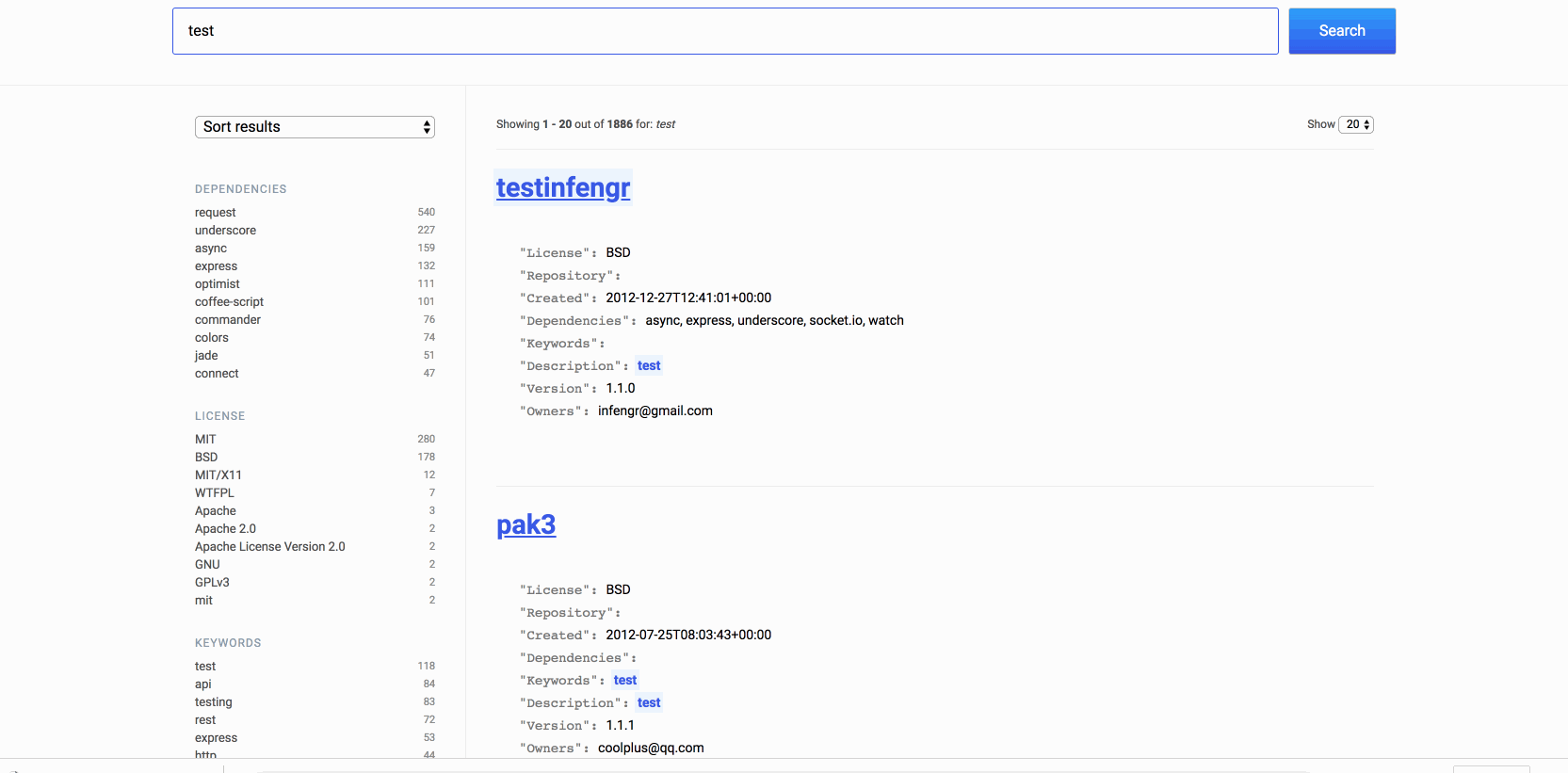The width and height of the screenshot is (1568, 773).
Task: Filter by coffee-script dependency
Action: click(229, 302)
